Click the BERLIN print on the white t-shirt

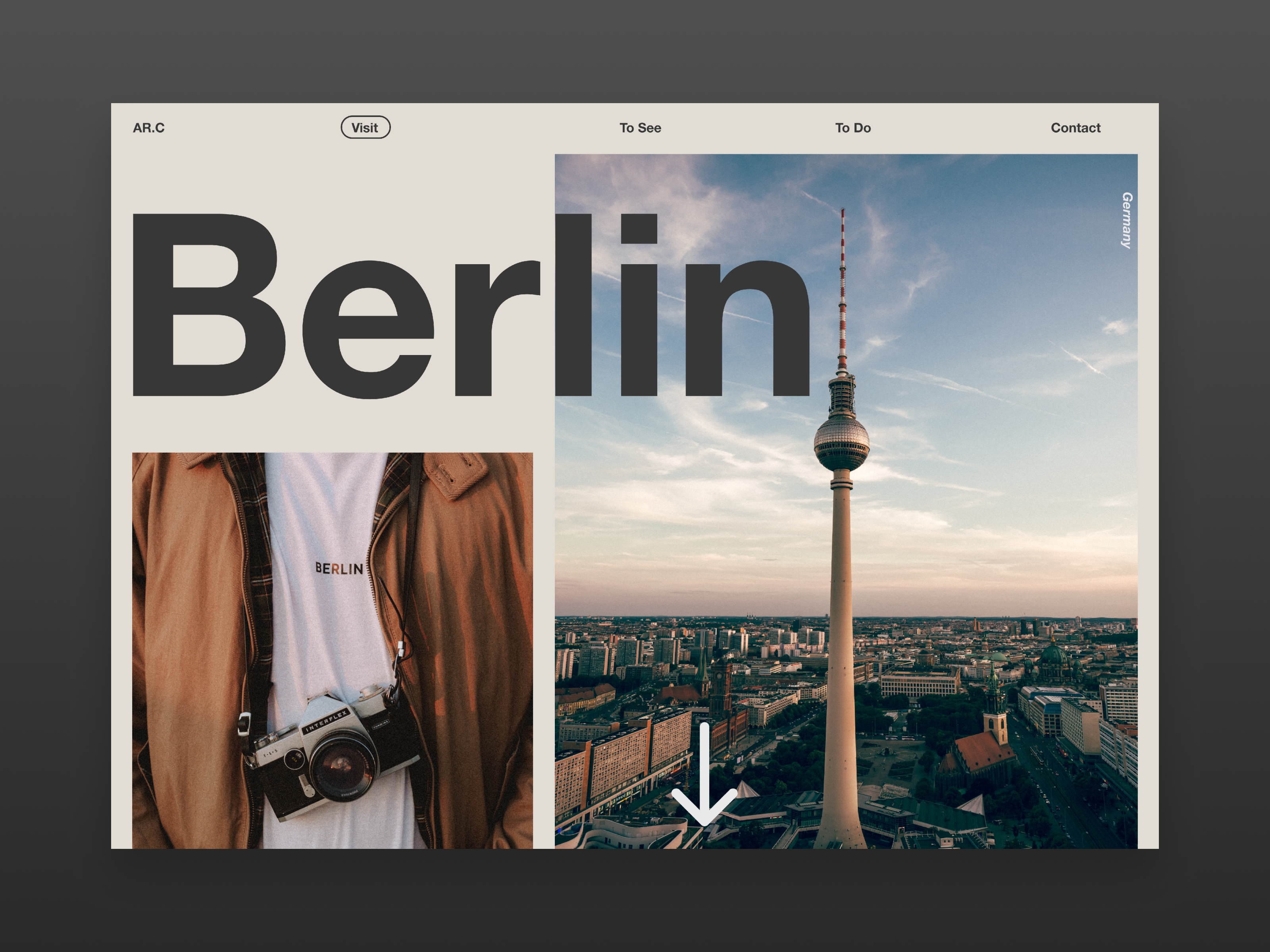click(x=339, y=568)
